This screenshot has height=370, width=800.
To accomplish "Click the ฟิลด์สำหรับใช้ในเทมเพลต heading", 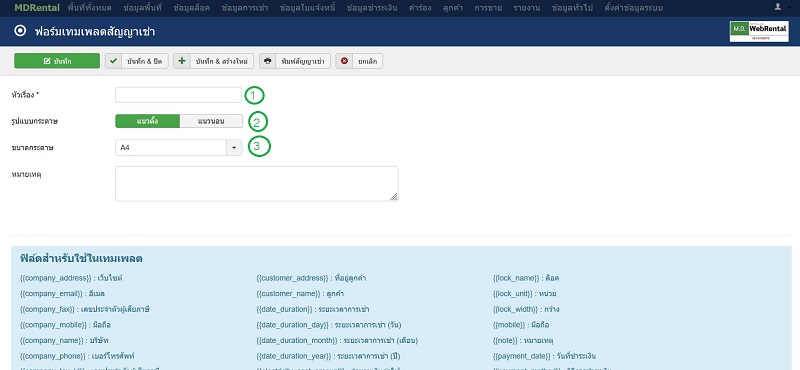I will click(x=81, y=258).
